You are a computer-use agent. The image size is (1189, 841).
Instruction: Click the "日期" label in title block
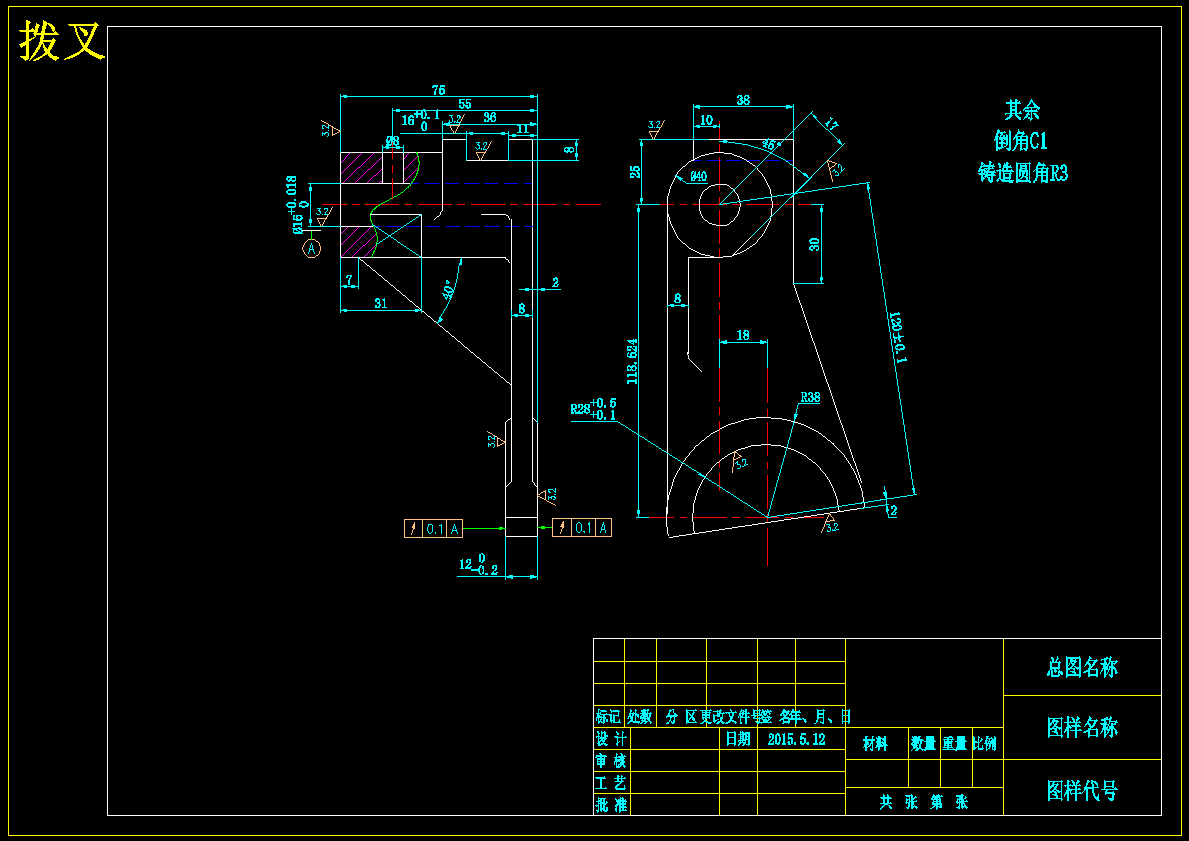click(x=738, y=739)
